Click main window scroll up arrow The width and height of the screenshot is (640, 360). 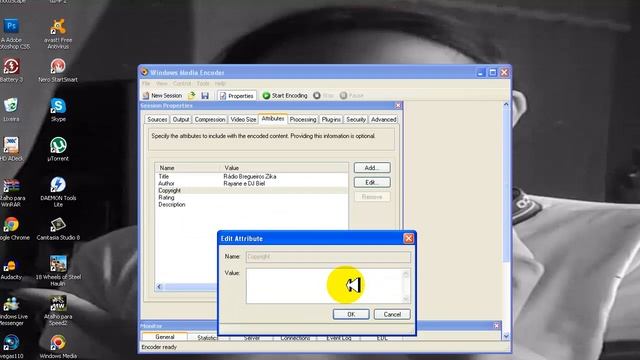[506, 104]
